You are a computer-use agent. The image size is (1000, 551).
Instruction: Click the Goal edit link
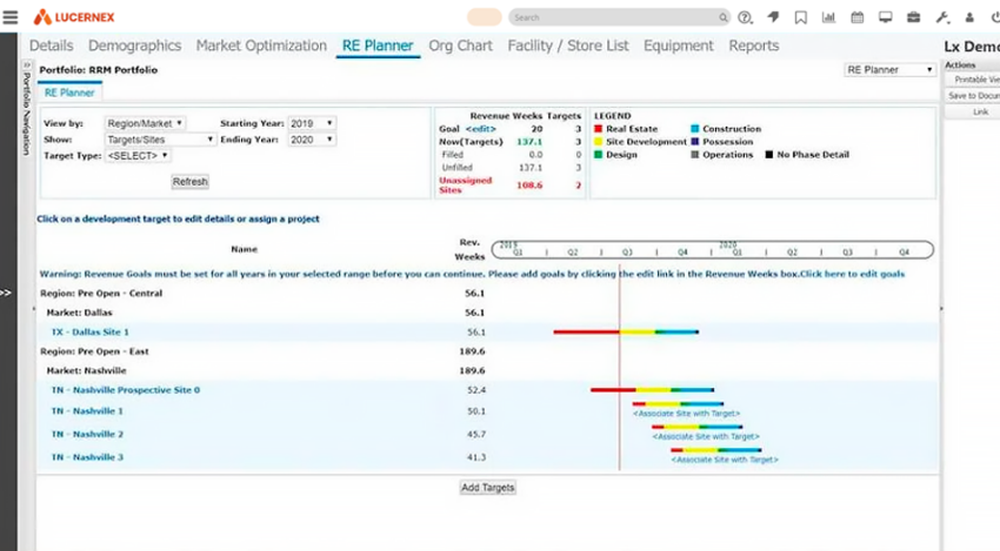pos(480,129)
